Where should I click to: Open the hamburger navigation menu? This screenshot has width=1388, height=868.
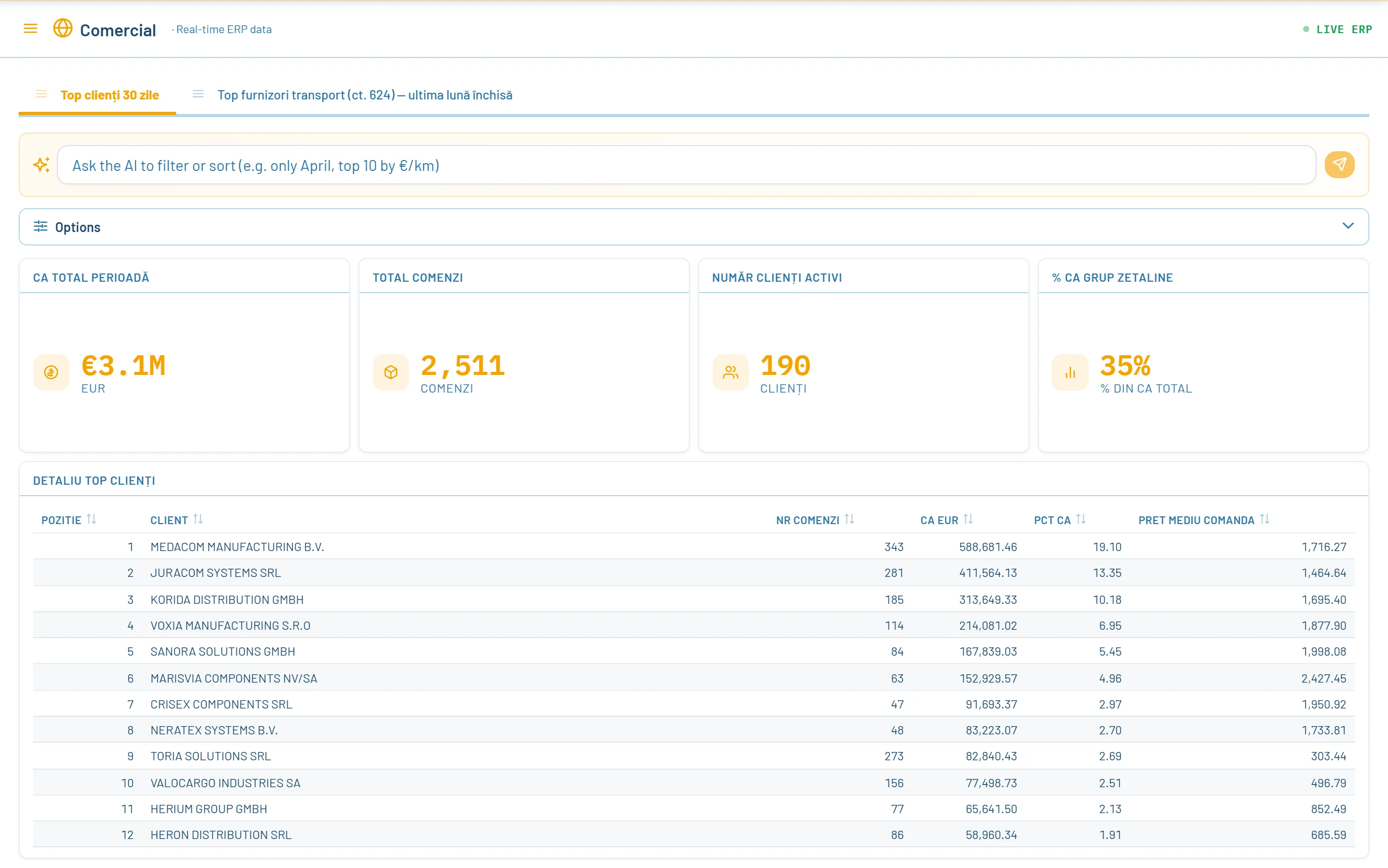pyautogui.click(x=31, y=28)
